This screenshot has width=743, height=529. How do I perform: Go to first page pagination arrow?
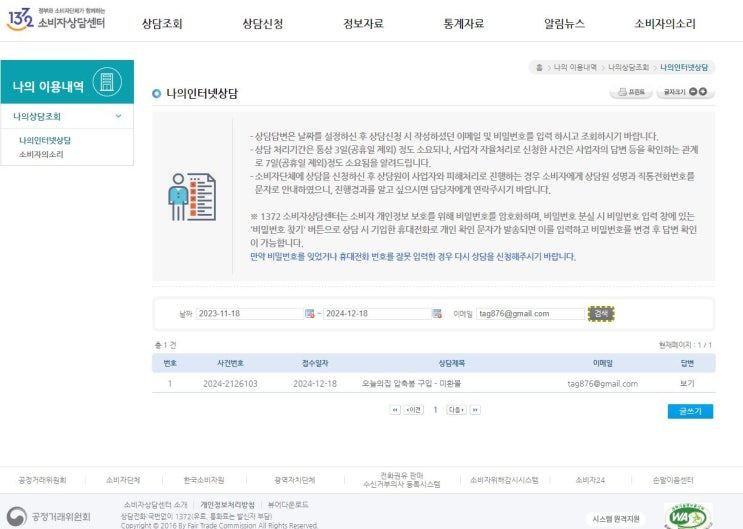[395, 410]
